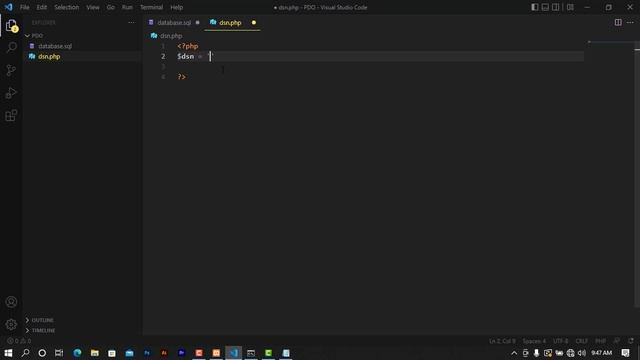Open Windows taskbar search

click(25, 353)
